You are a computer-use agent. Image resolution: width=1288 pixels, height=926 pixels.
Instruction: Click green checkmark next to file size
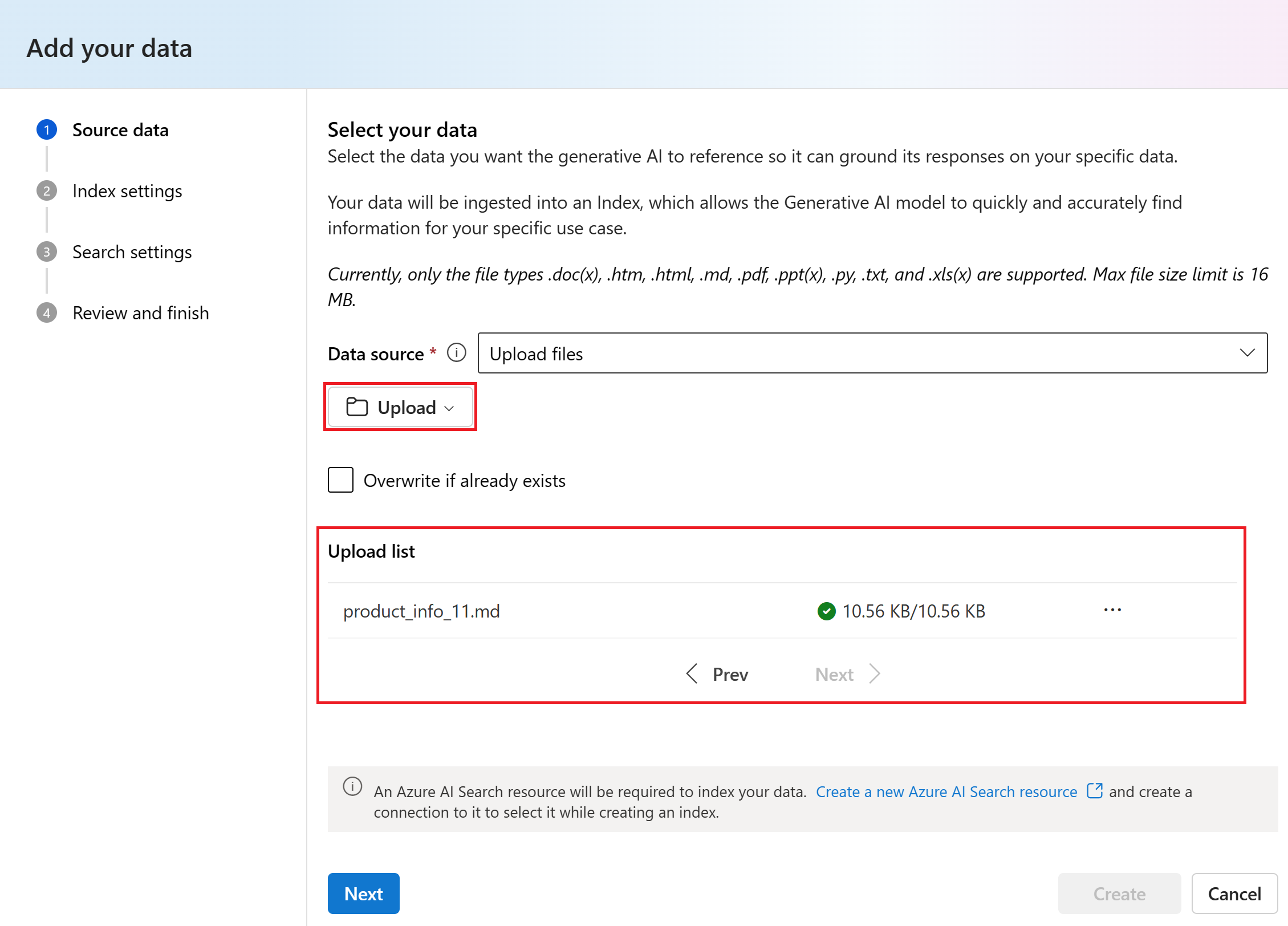(x=826, y=611)
